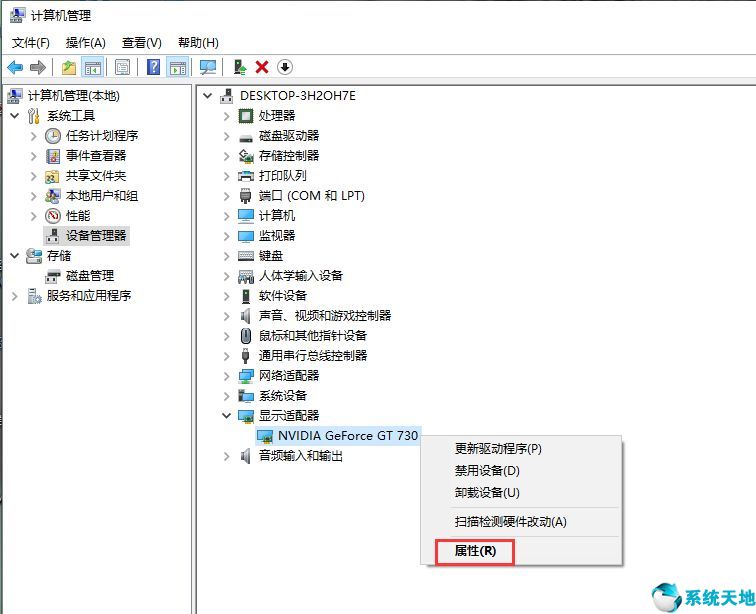The image size is (756, 614).
Task: Choose 卸载设备(U) from context menu
Action: pyautogui.click(x=522, y=493)
